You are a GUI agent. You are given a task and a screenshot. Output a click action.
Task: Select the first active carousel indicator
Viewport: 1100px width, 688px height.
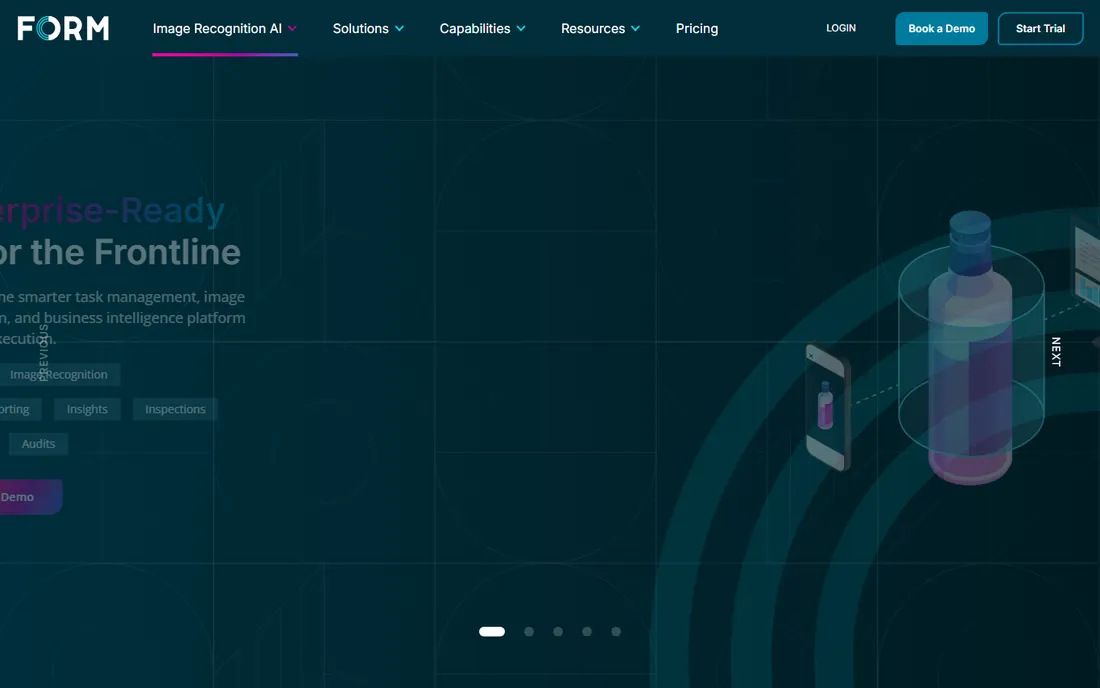492,632
